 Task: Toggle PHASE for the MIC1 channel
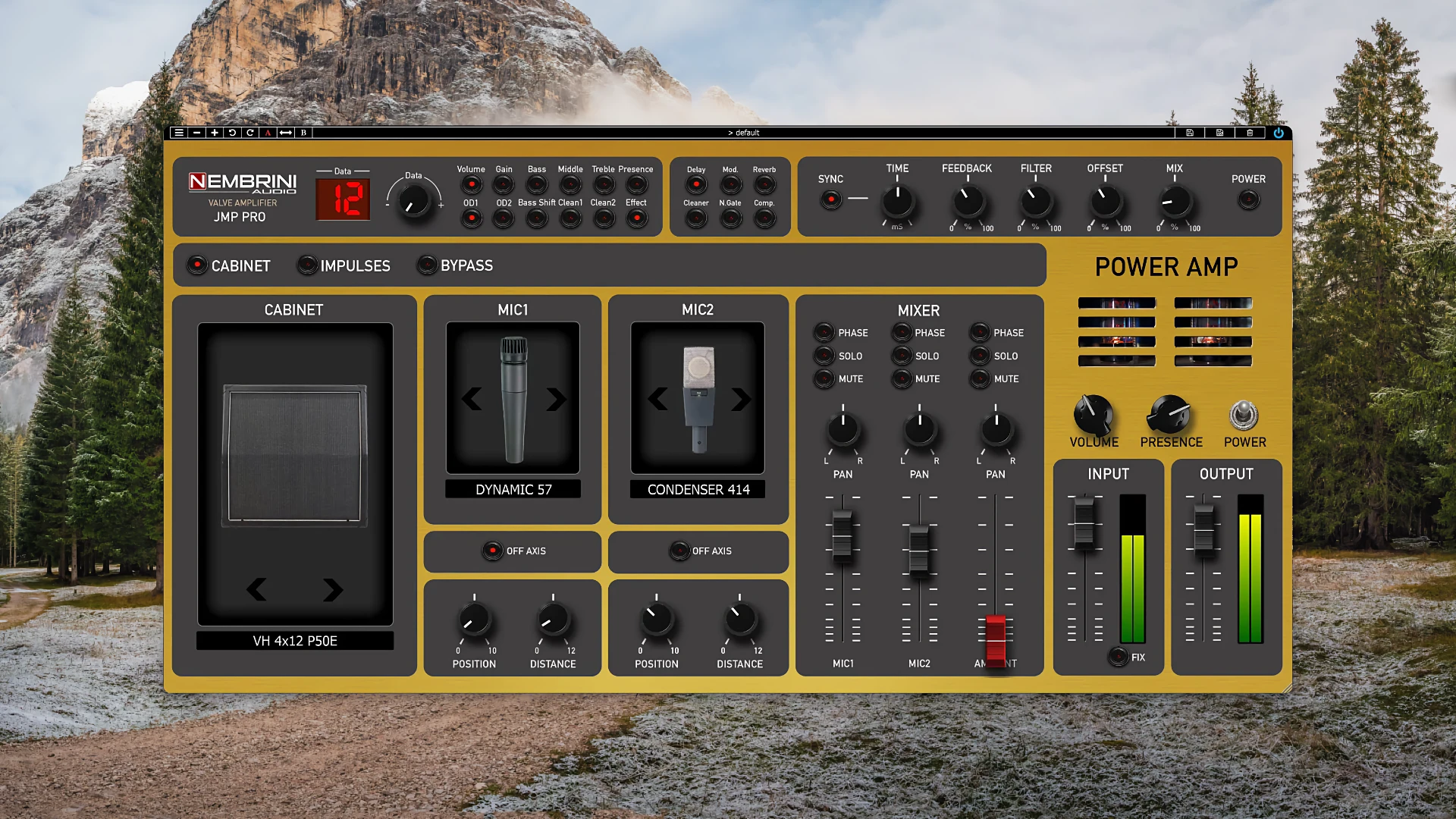pyautogui.click(x=824, y=332)
